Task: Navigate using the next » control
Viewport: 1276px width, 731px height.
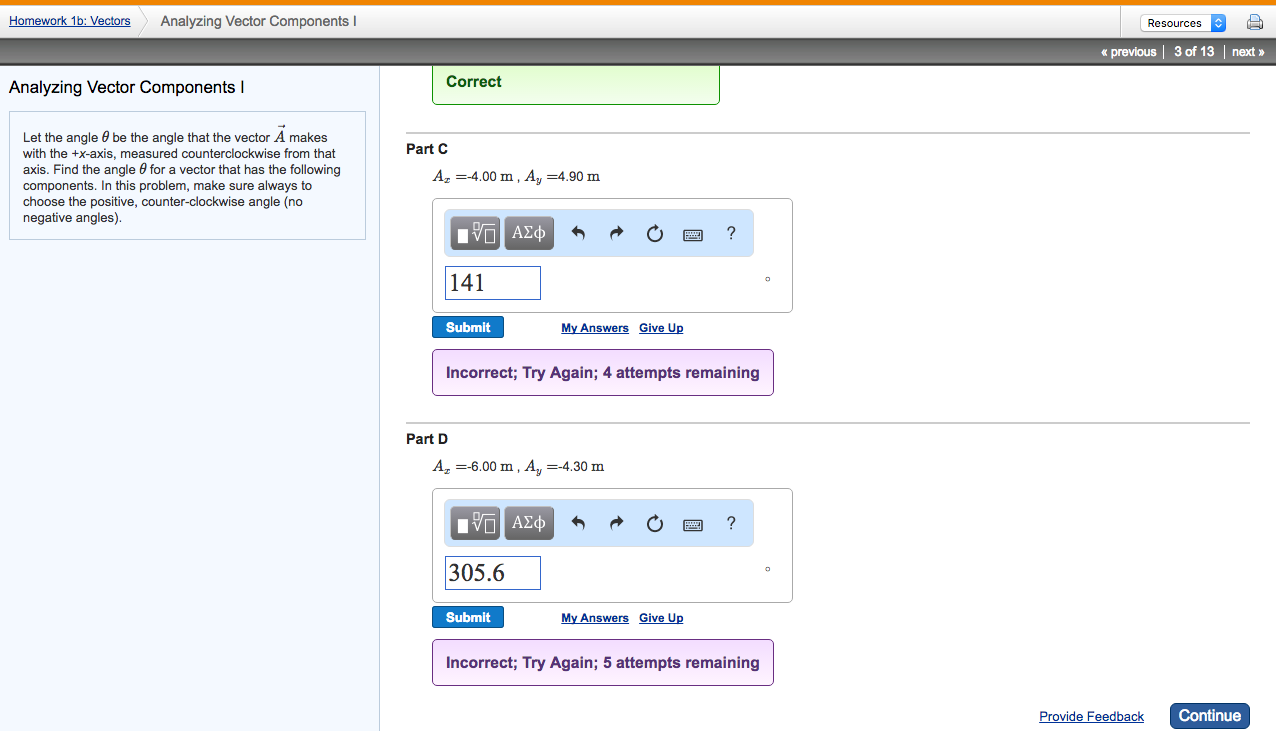Action: (x=1247, y=51)
